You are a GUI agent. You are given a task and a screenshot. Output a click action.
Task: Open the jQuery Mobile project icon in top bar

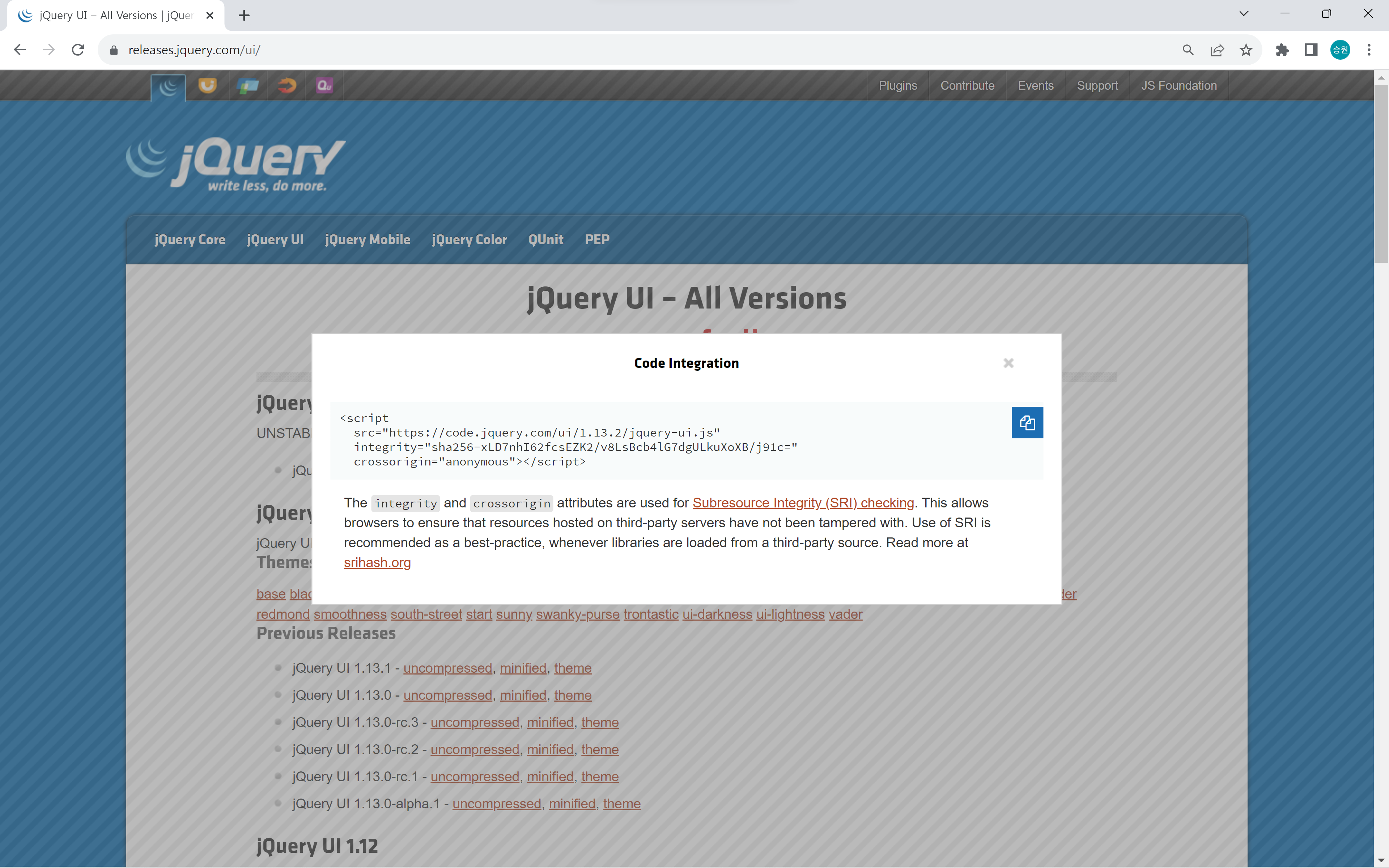pyautogui.click(x=248, y=86)
